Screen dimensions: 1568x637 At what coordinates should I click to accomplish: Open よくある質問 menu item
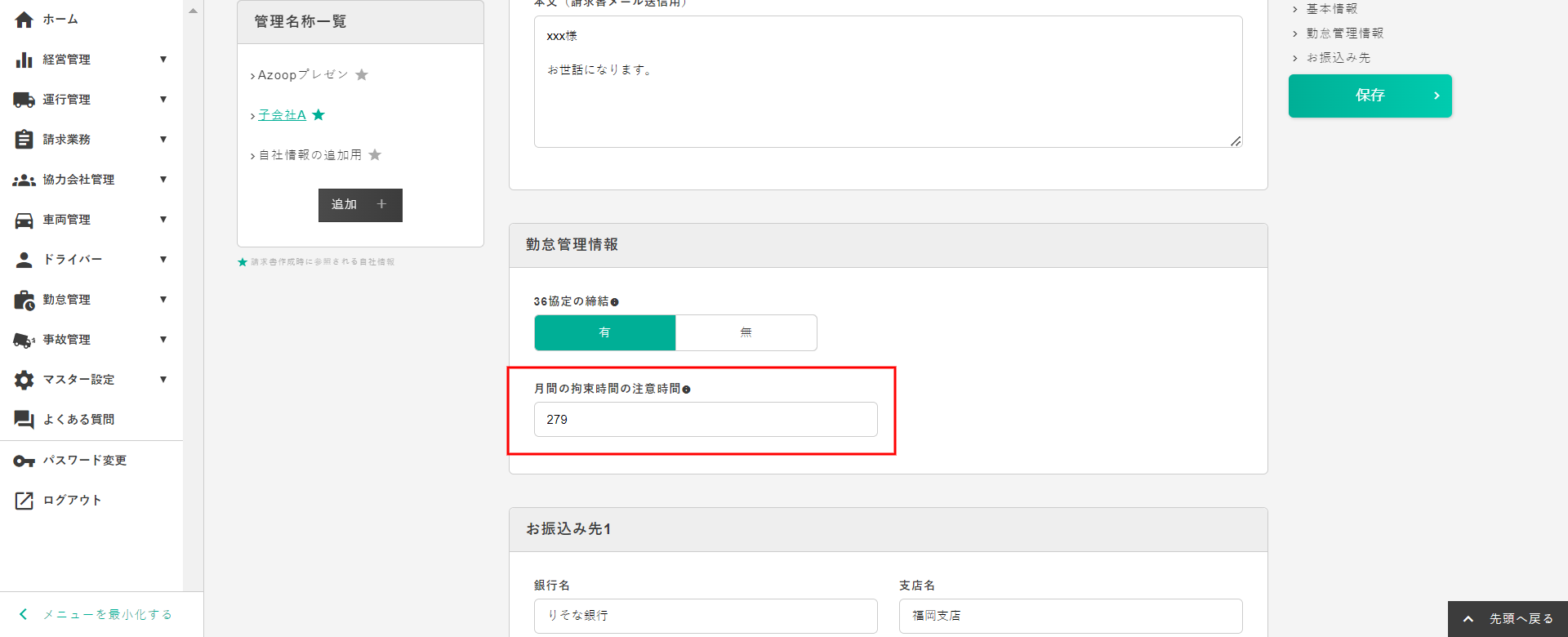point(78,420)
